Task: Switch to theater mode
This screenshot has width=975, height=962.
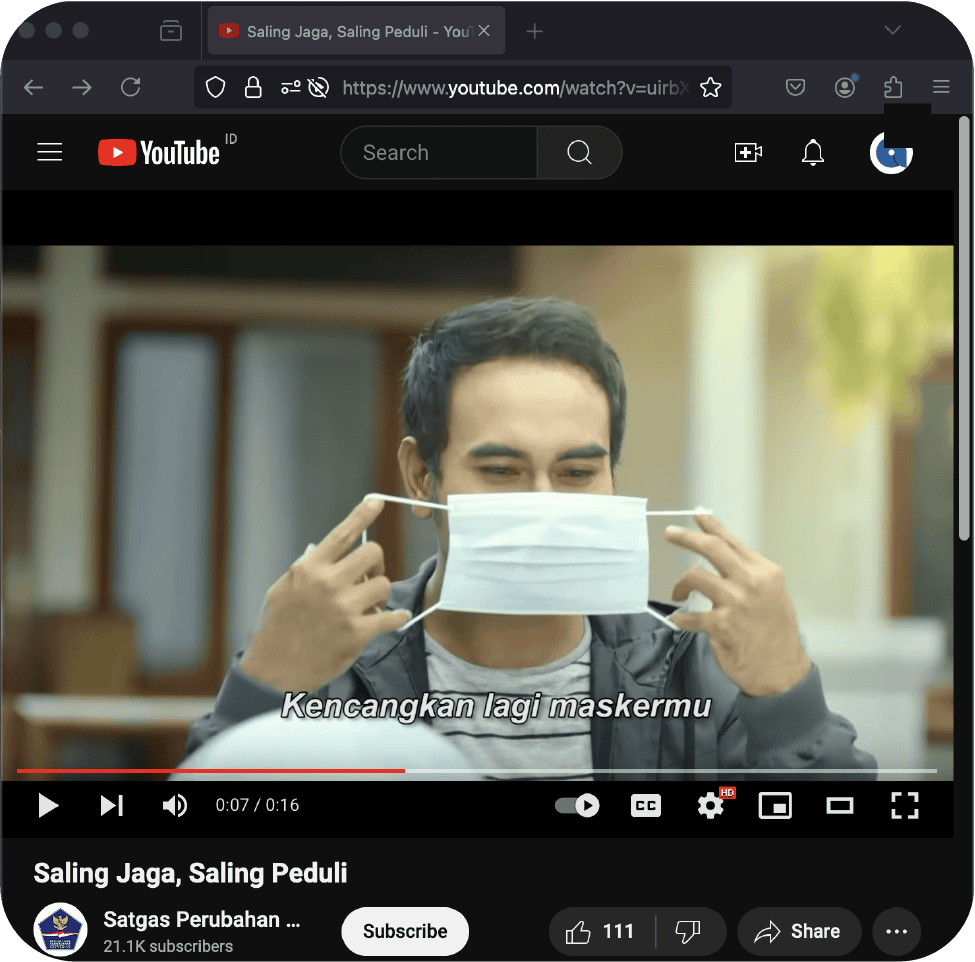Action: 839,805
